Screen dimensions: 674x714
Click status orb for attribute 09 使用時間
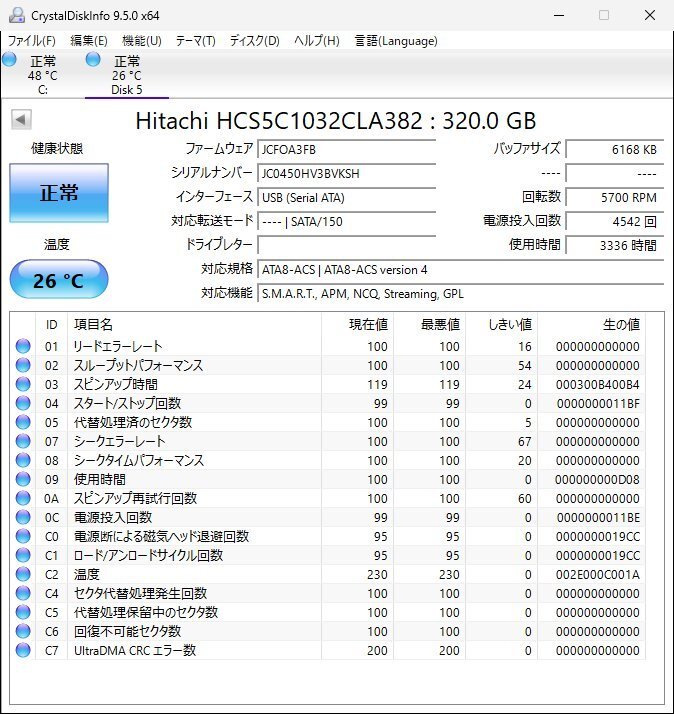(x=23, y=479)
